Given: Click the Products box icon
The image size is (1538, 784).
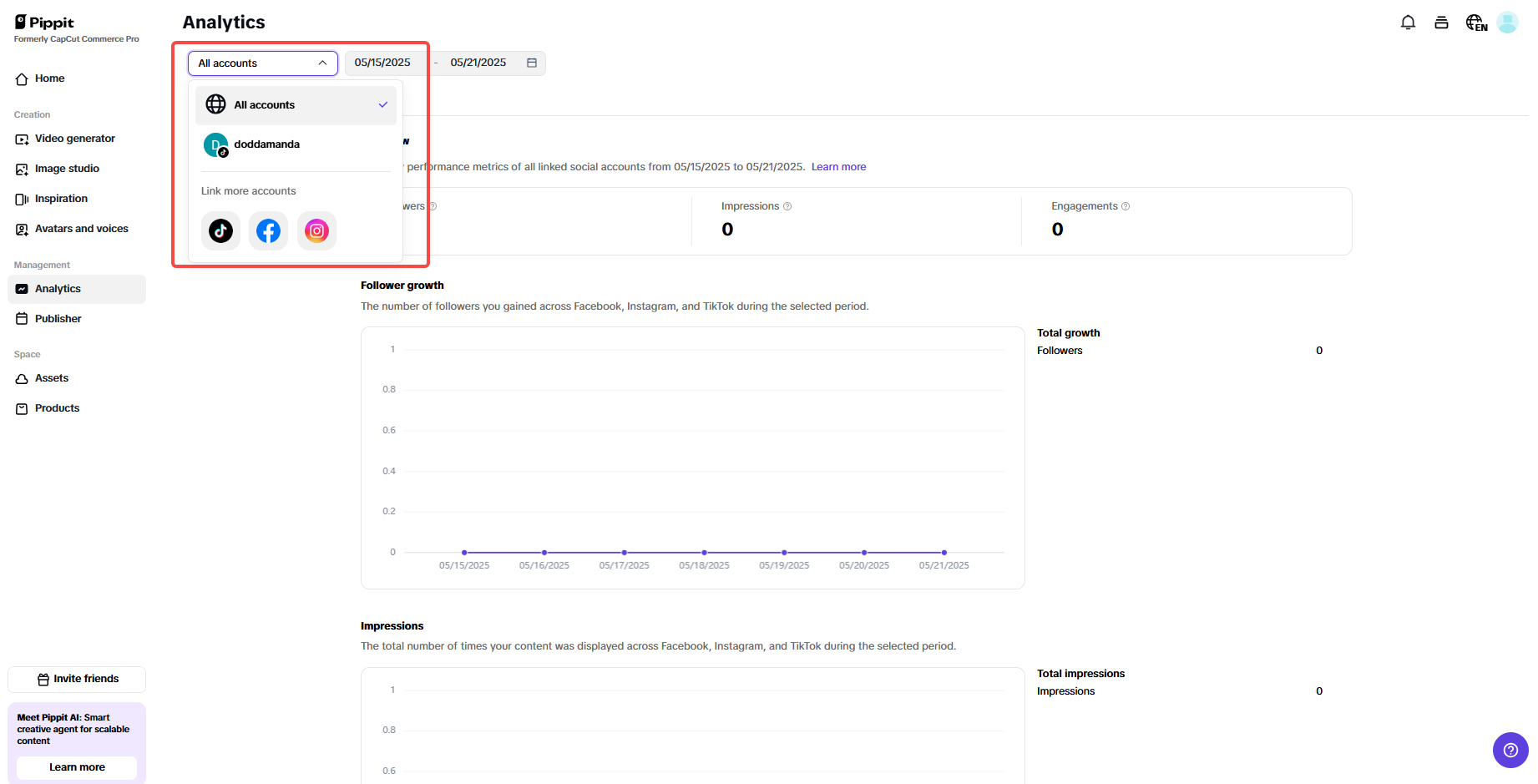Looking at the screenshot, I should (22, 408).
